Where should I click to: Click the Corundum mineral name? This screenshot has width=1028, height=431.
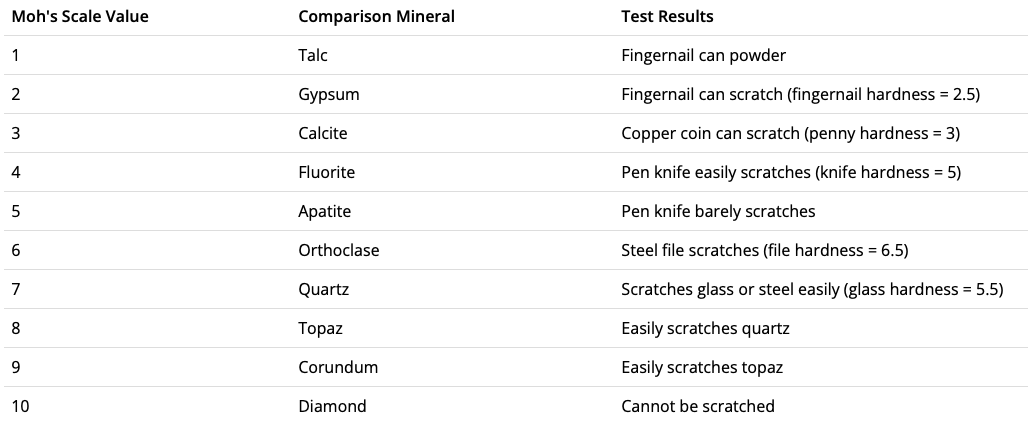(x=338, y=368)
